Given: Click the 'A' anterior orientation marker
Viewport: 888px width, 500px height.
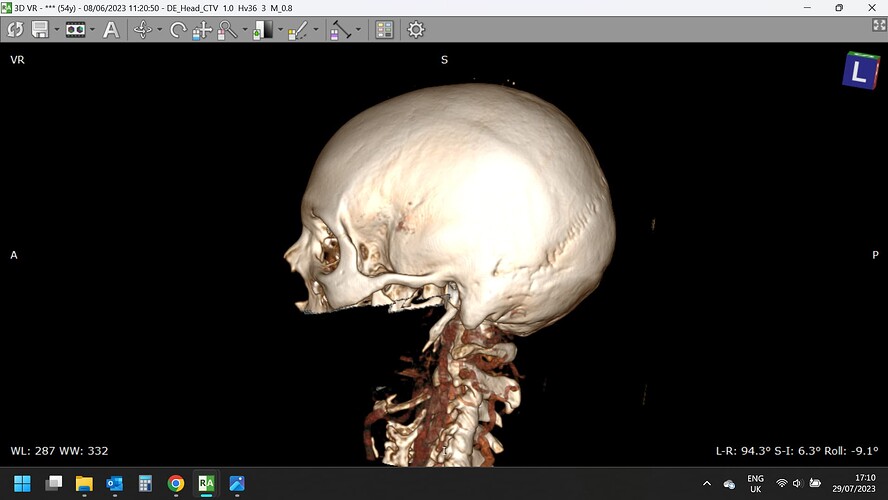Looking at the screenshot, I should 14,255.
